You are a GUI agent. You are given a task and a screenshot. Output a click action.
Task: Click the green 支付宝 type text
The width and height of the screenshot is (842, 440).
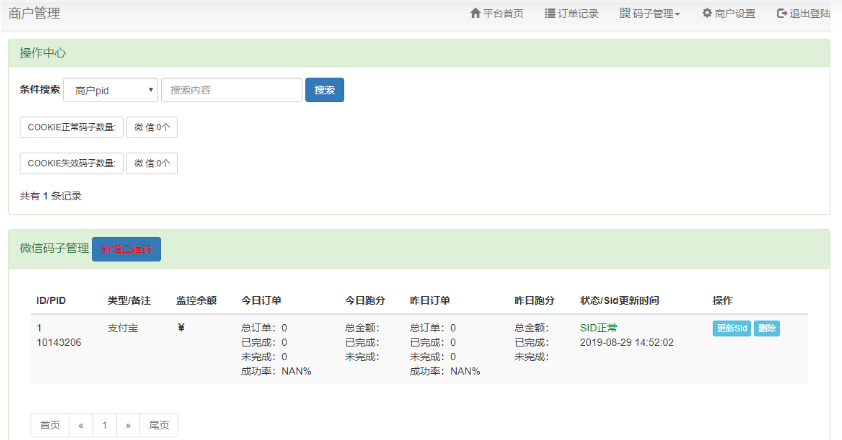click(122, 328)
